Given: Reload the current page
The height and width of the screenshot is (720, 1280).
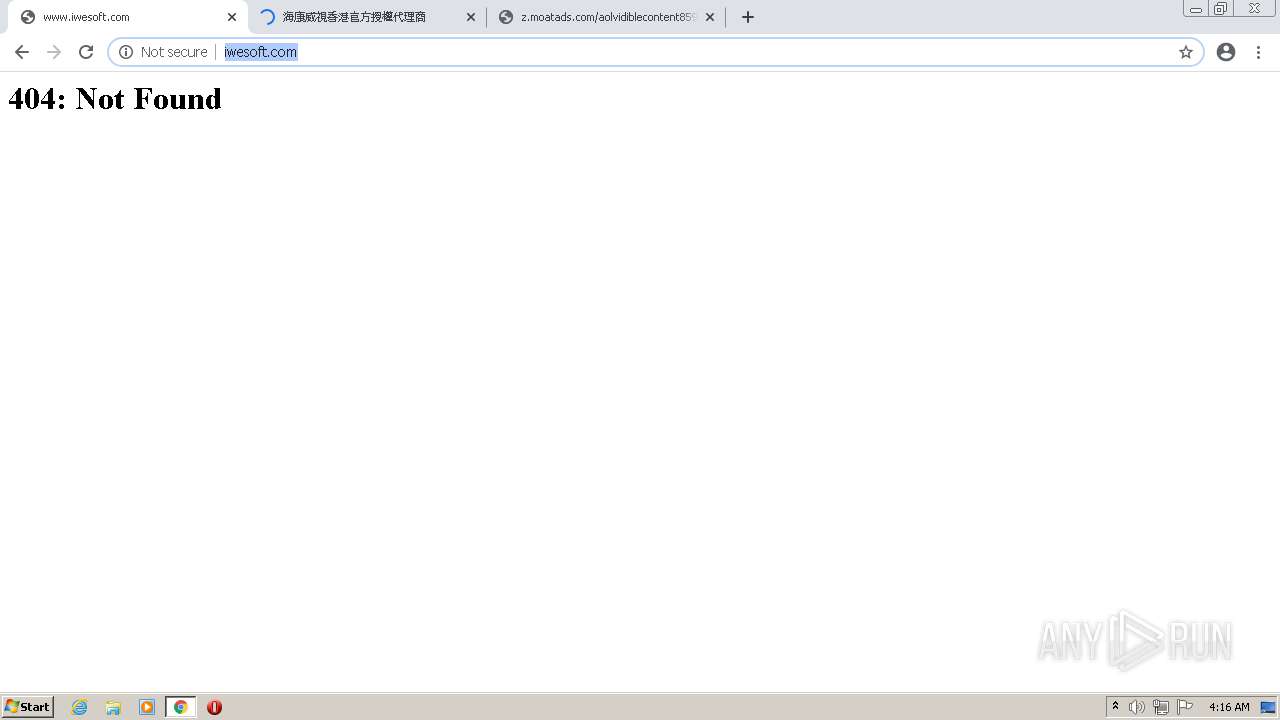Looking at the screenshot, I should click(x=86, y=52).
